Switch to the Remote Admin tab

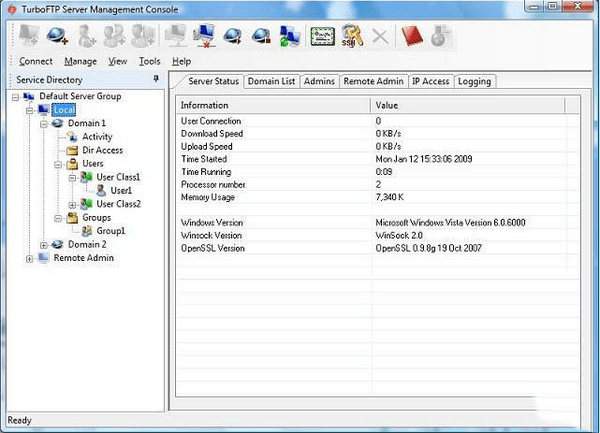[373, 81]
